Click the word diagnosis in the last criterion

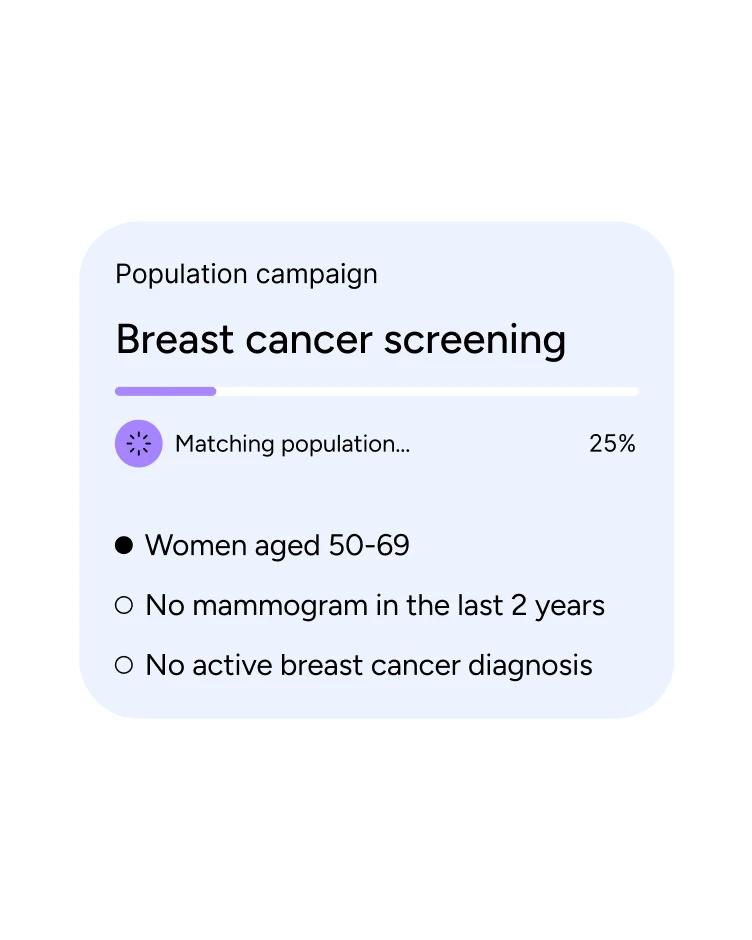[530, 667]
